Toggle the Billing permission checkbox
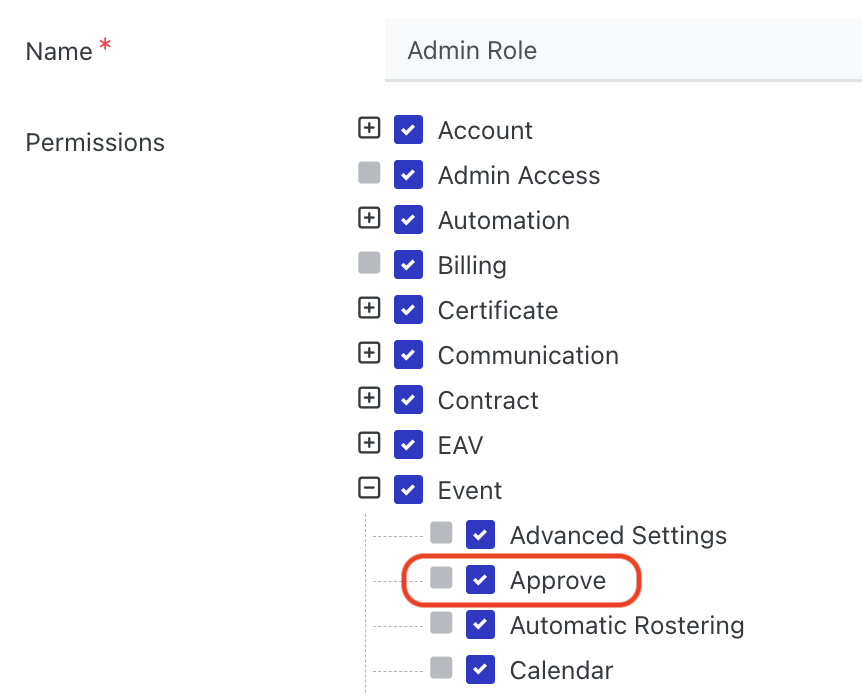 (x=408, y=265)
